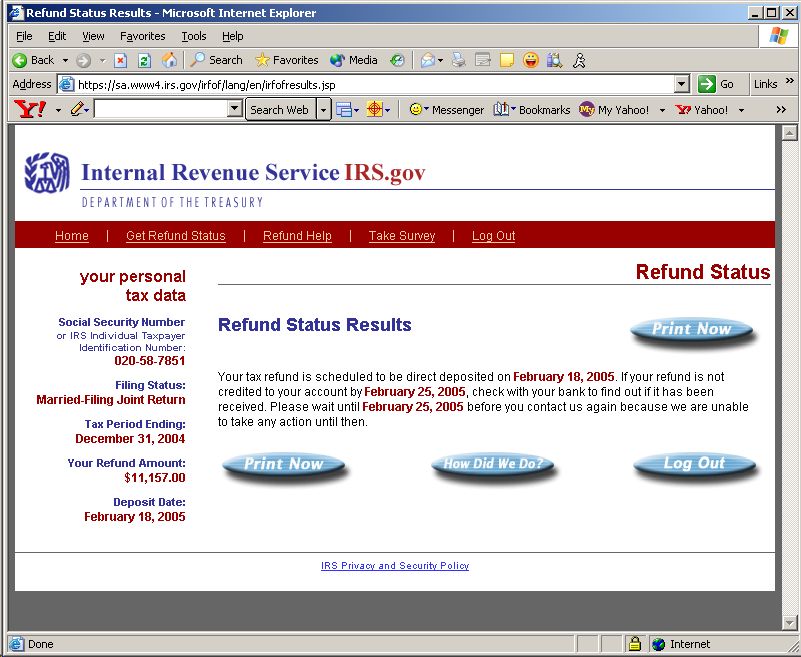The height and width of the screenshot is (657, 801).
Task: Click the Yahoo! Y! logo
Action: pos(30,109)
